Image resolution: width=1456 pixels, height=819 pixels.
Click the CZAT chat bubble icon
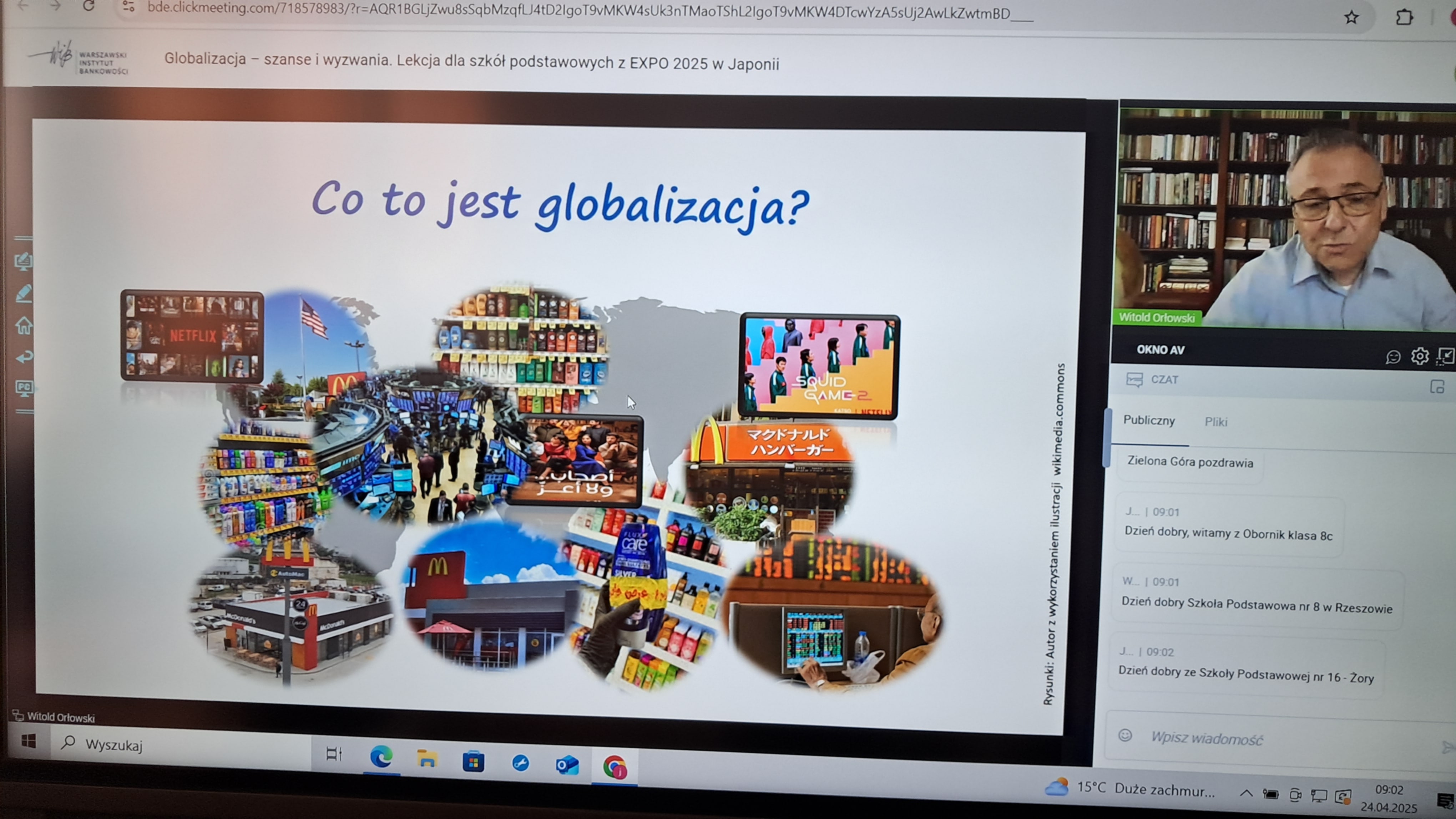(x=1134, y=379)
